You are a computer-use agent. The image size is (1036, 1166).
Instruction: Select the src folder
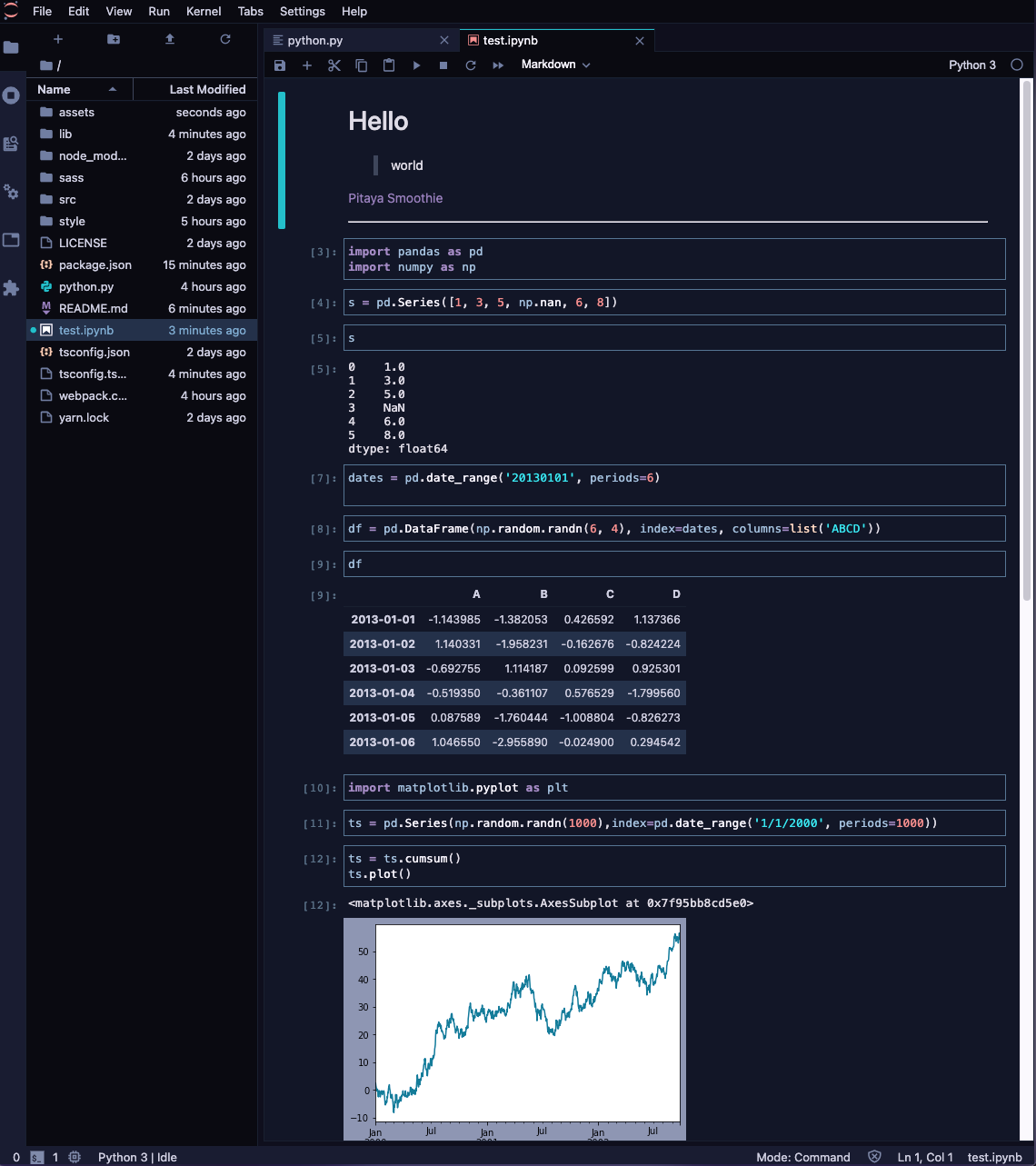coord(142,199)
